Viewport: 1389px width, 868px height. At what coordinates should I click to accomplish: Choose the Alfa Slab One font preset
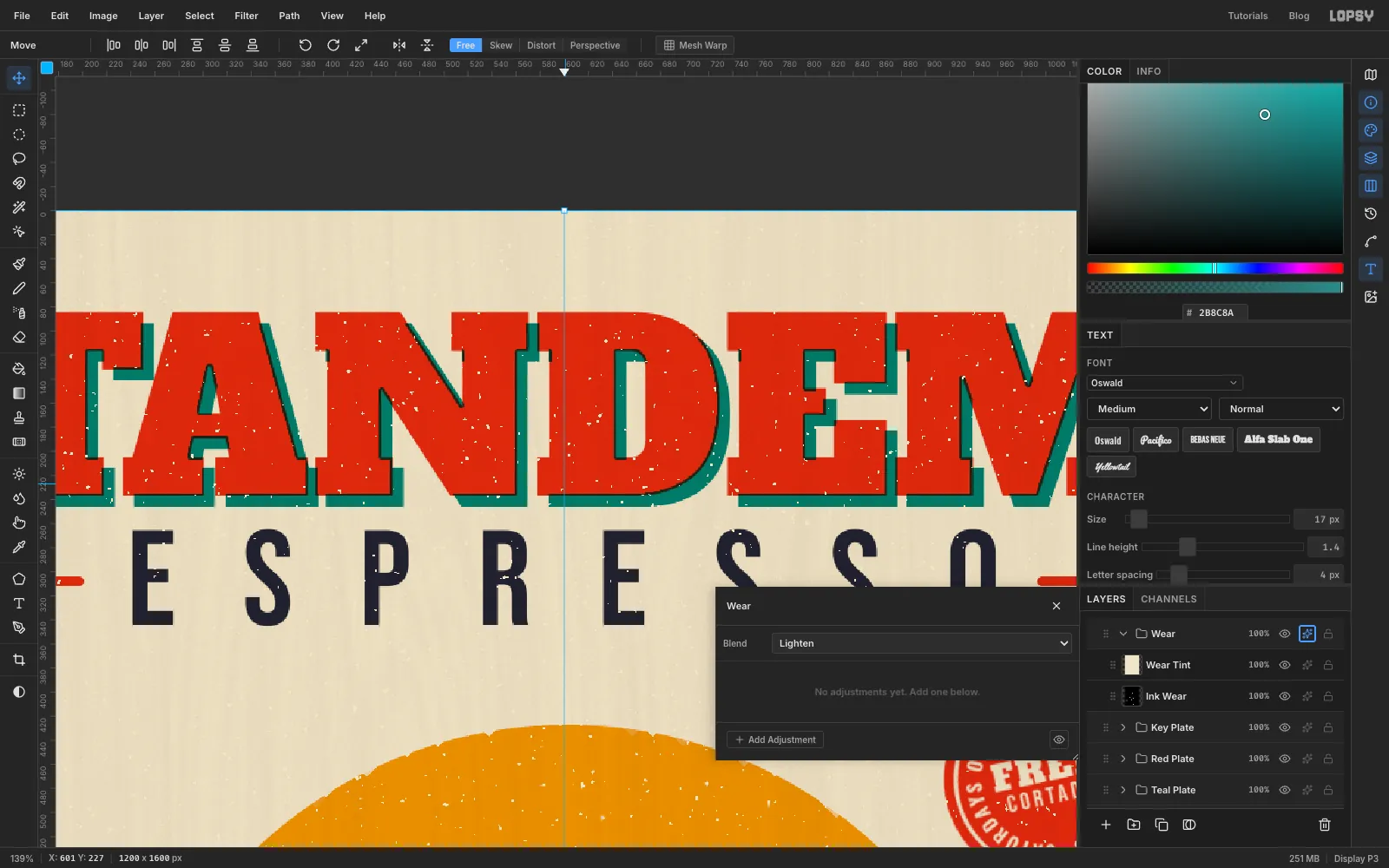[x=1278, y=440]
